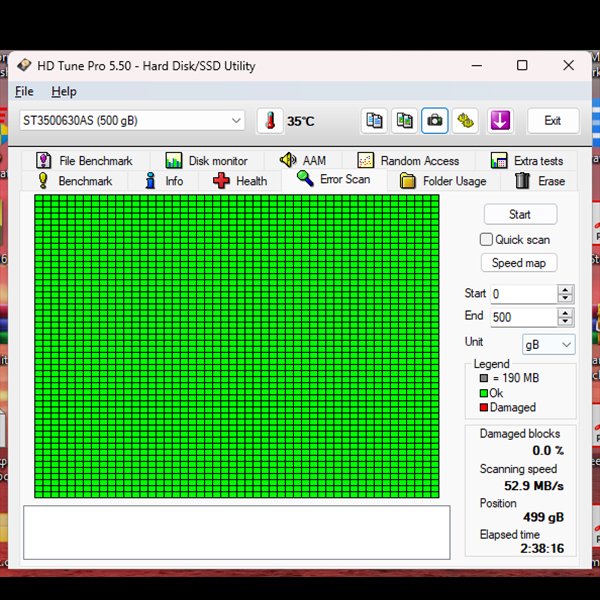Click the Exit button
600x600 pixels.
click(x=553, y=121)
